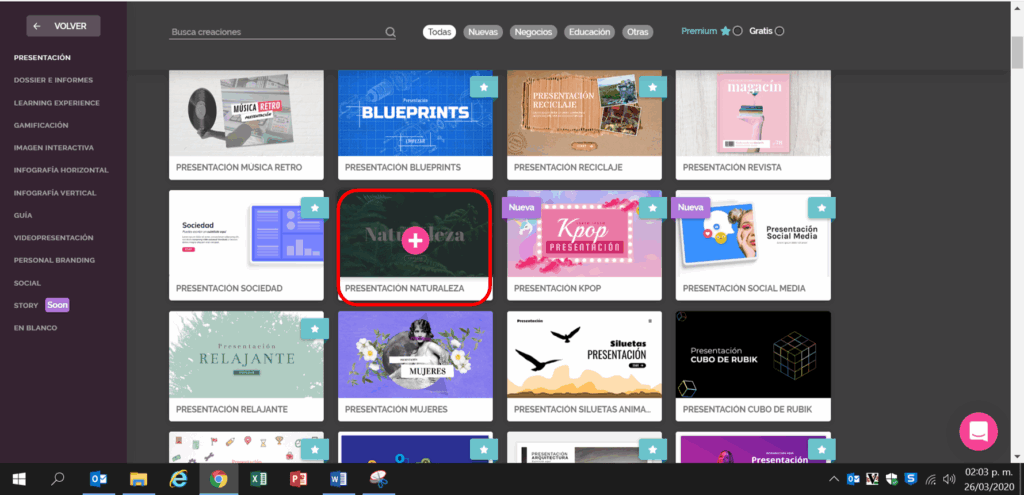Click star badge on Presentación Sociedad card
This screenshot has height=495, width=1024.
(x=314, y=207)
